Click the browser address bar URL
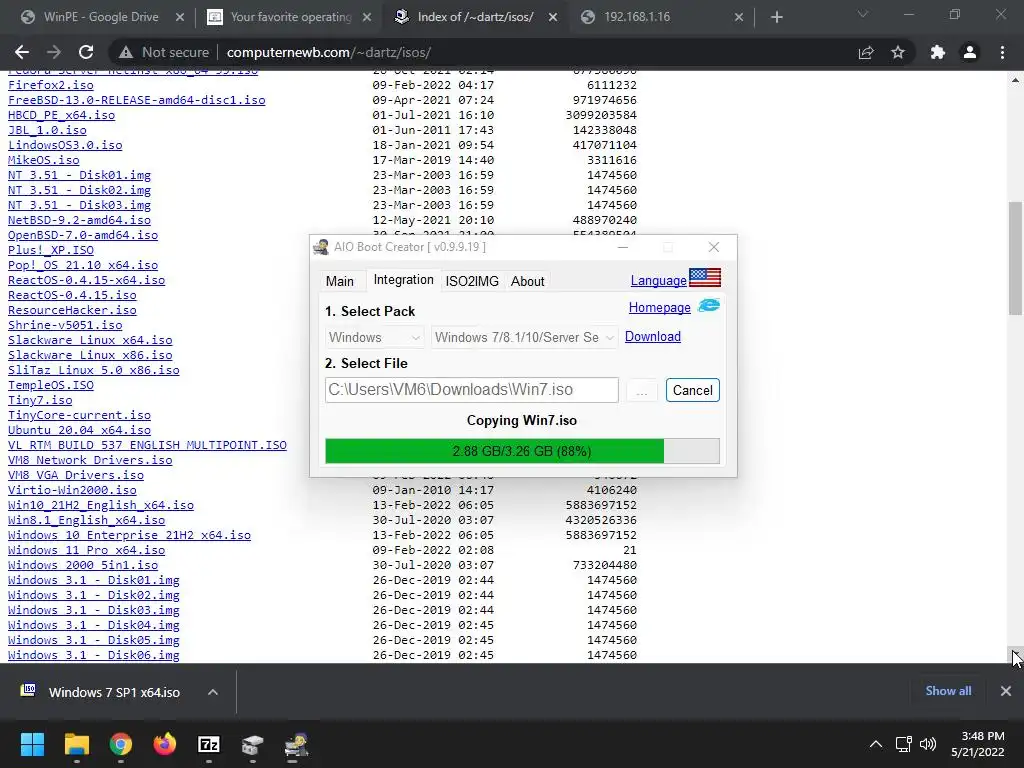The height and width of the screenshot is (768, 1024). (328, 52)
